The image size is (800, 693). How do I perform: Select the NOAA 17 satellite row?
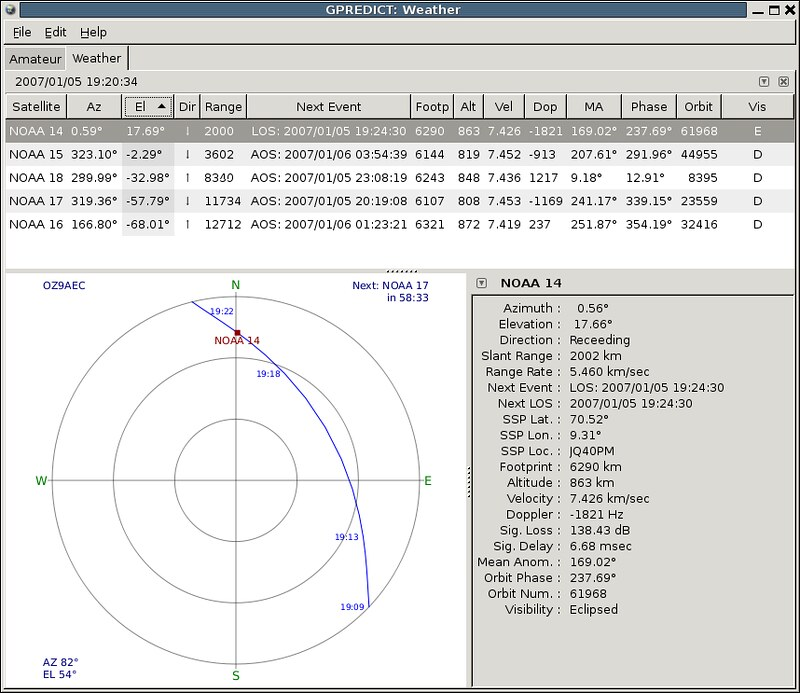400,201
